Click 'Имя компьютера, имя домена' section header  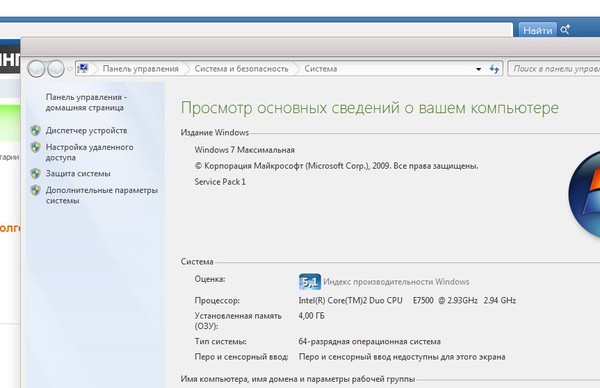pyautogui.click(x=298, y=379)
